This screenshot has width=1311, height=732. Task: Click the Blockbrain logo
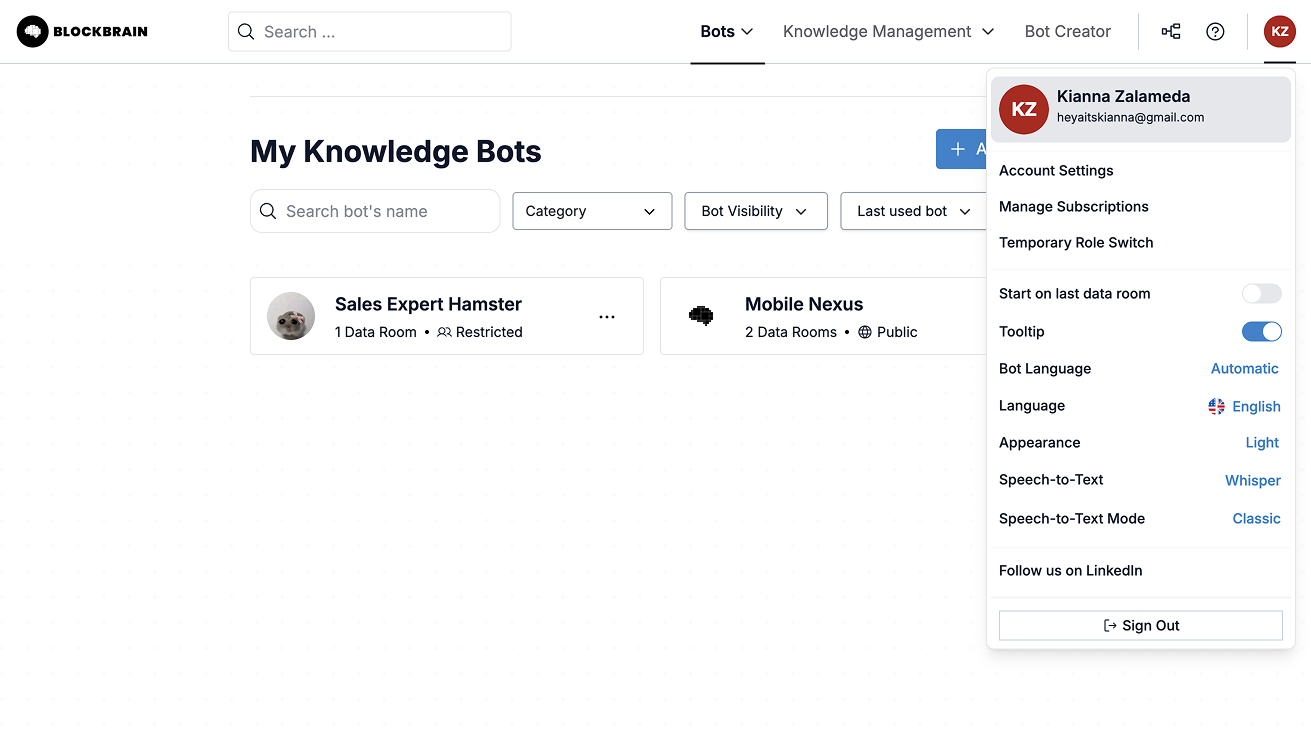point(82,32)
